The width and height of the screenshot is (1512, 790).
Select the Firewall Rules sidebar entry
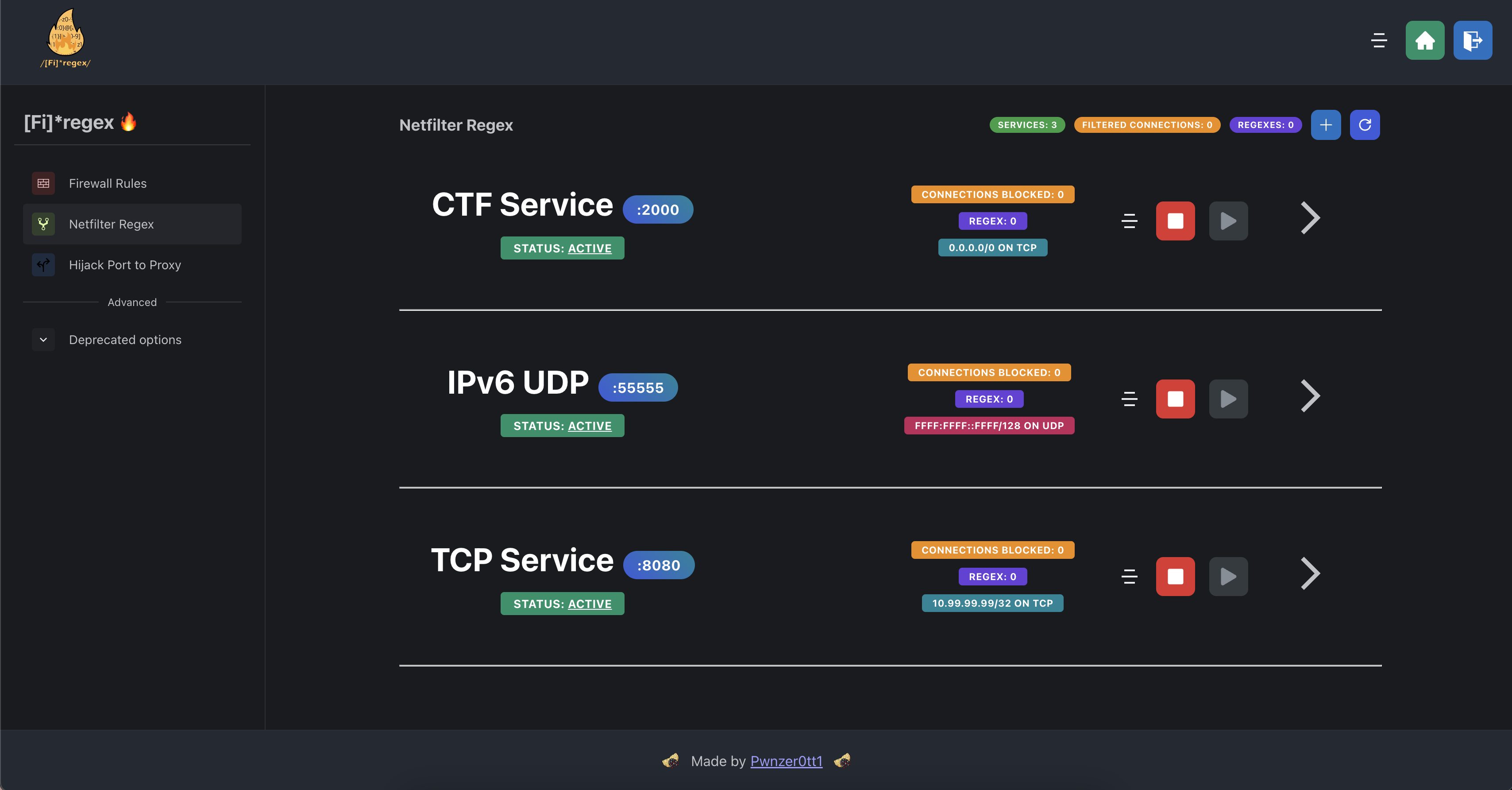[108, 183]
